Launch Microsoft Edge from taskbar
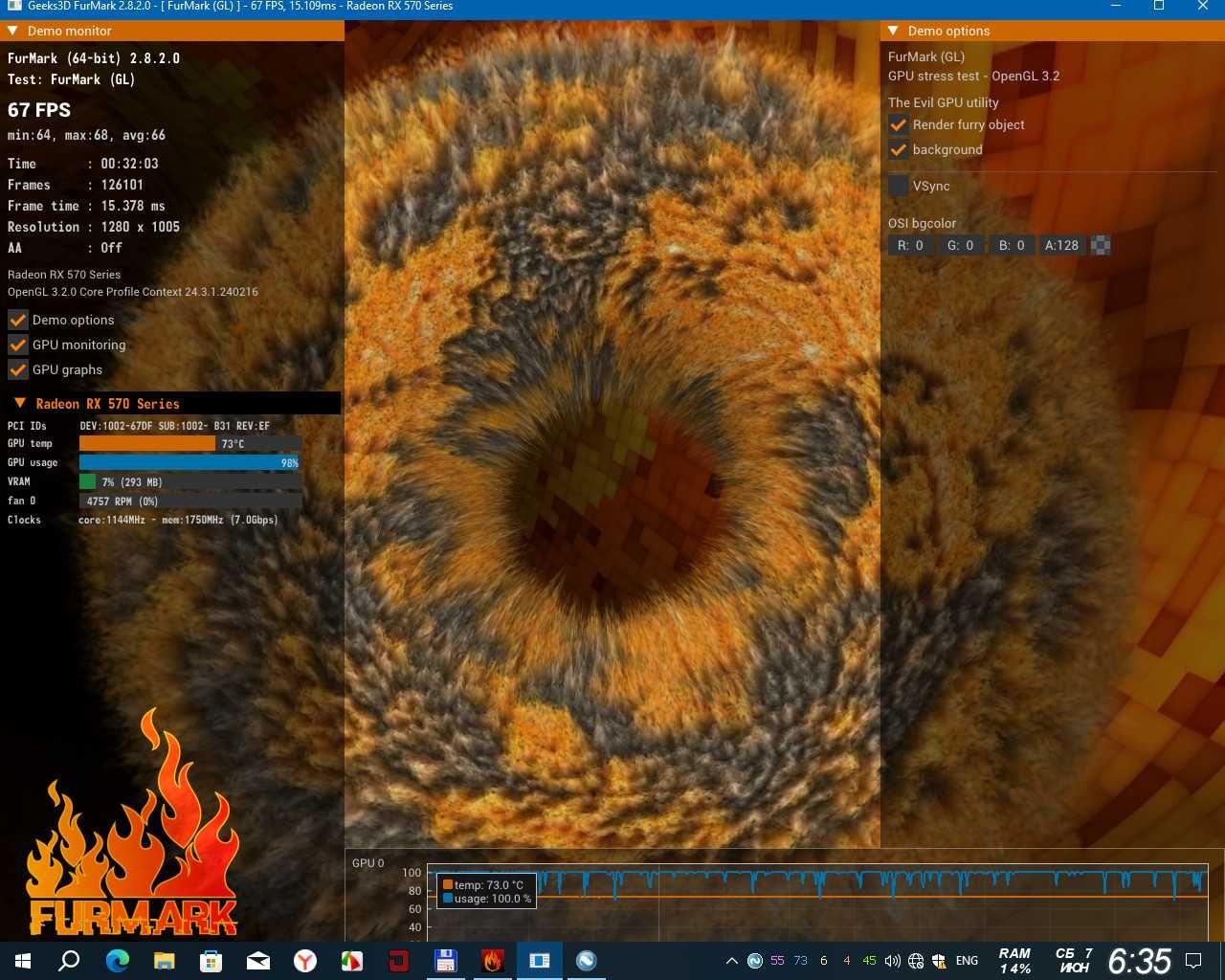This screenshot has height=980, width=1225. 117,960
